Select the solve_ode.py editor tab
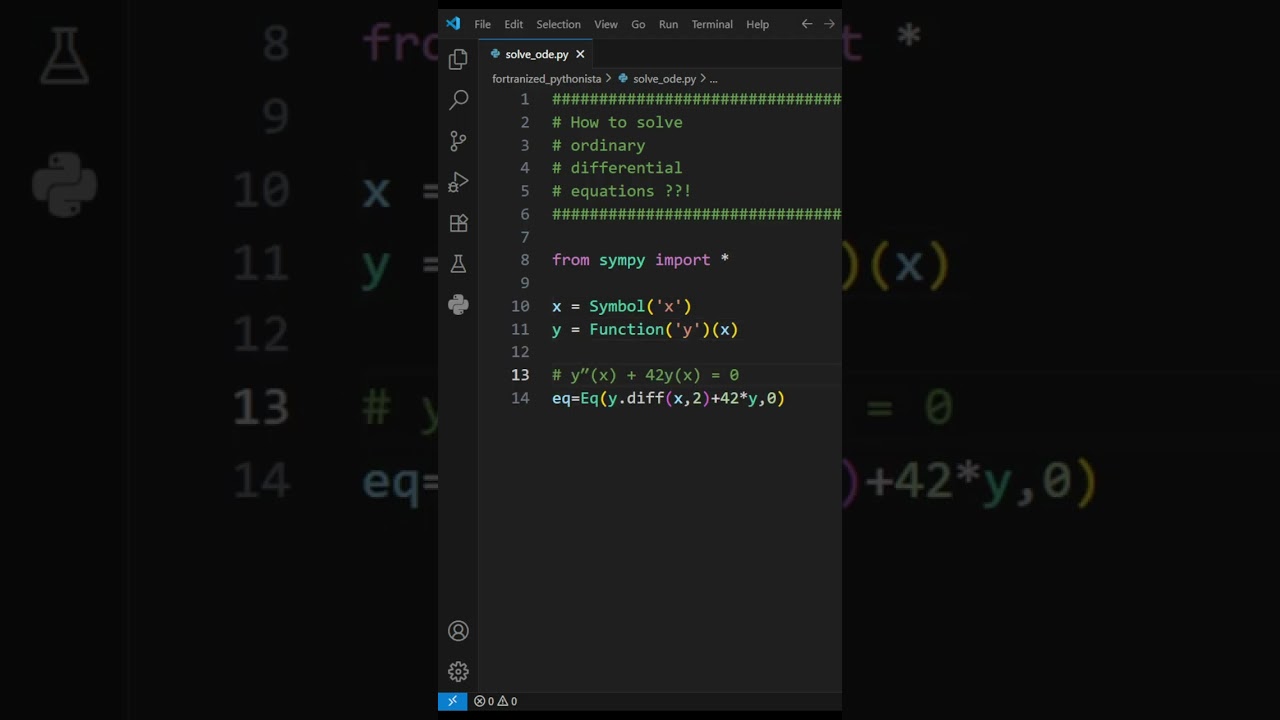 [536, 54]
